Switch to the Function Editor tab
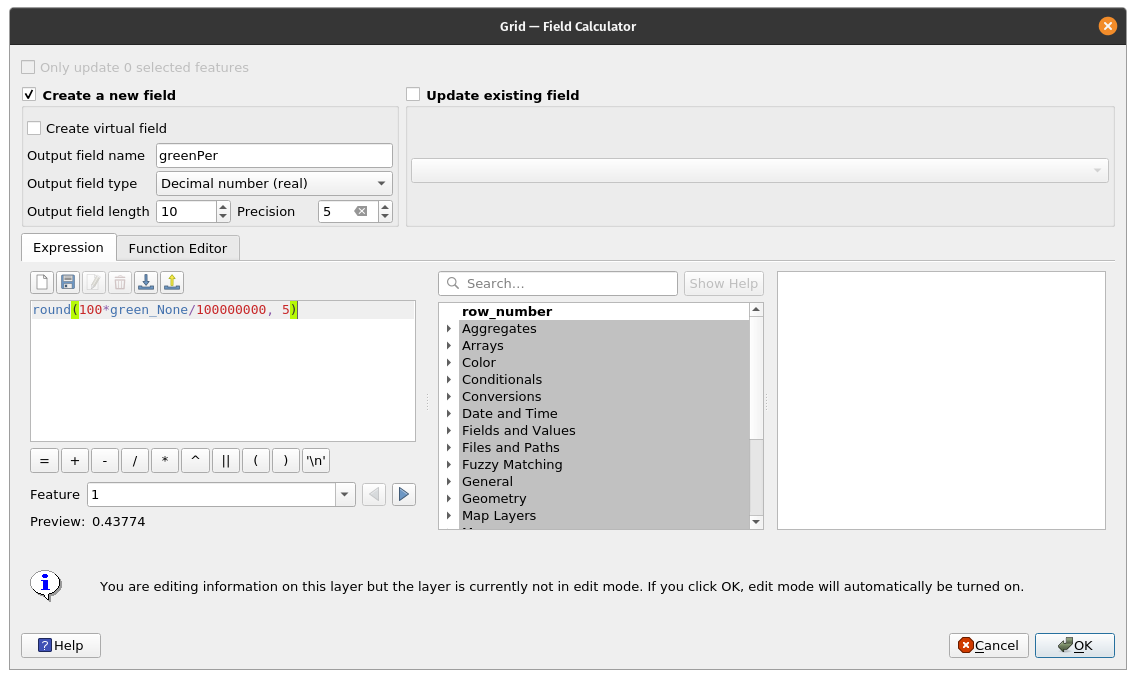The height and width of the screenshot is (679, 1136). tap(177, 248)
